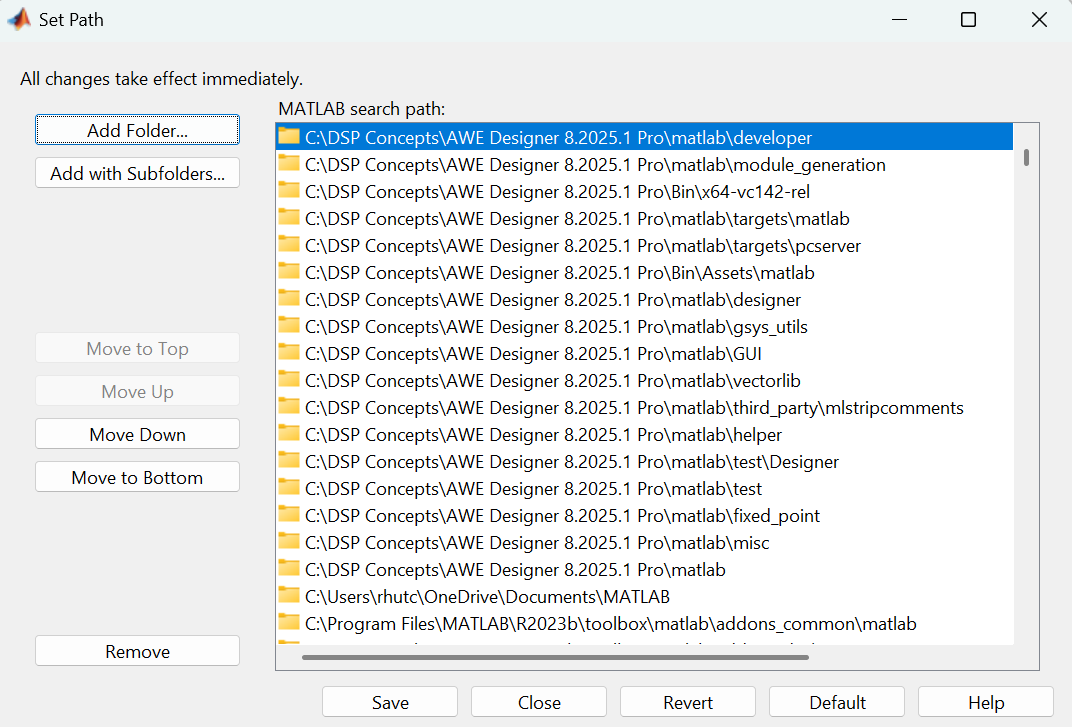This screenshot has height=727, width=1072.
Task: Select the third_party\mlstripcomments path
Action: (644, 408)
